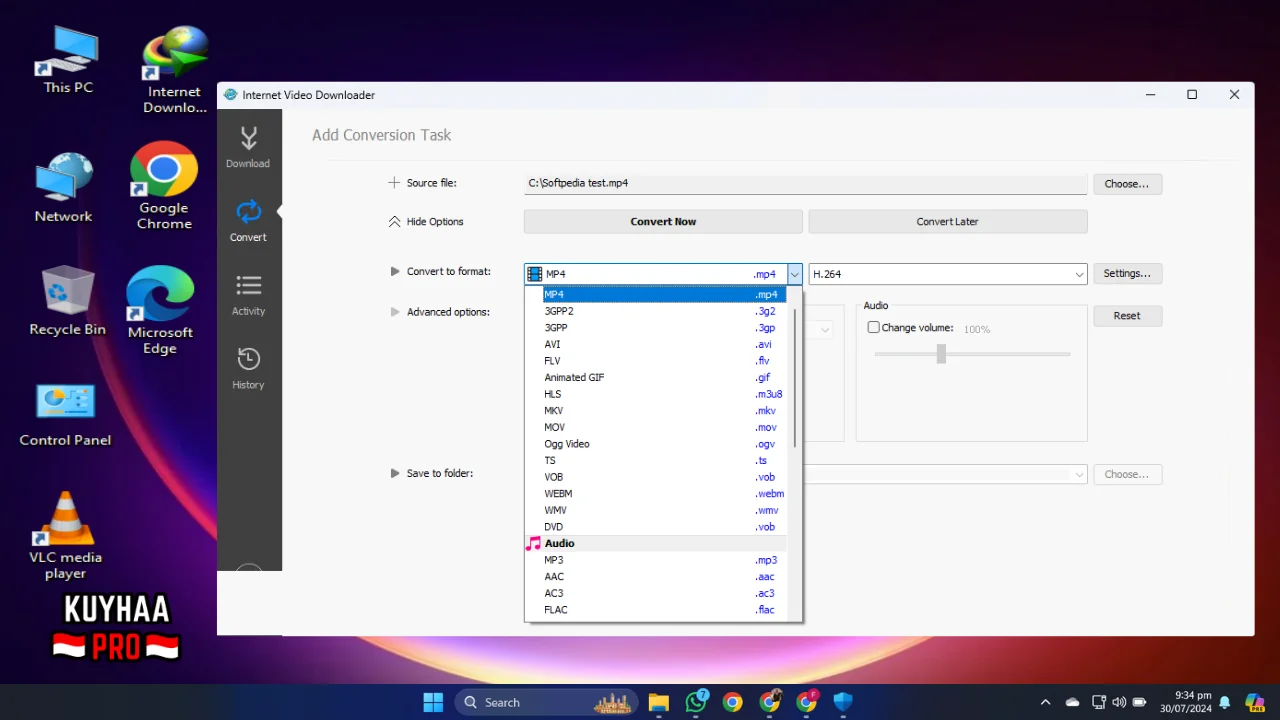Open Network desktop icon
The width and height of the screenshot is (1280, 720).
pos(63,188)
